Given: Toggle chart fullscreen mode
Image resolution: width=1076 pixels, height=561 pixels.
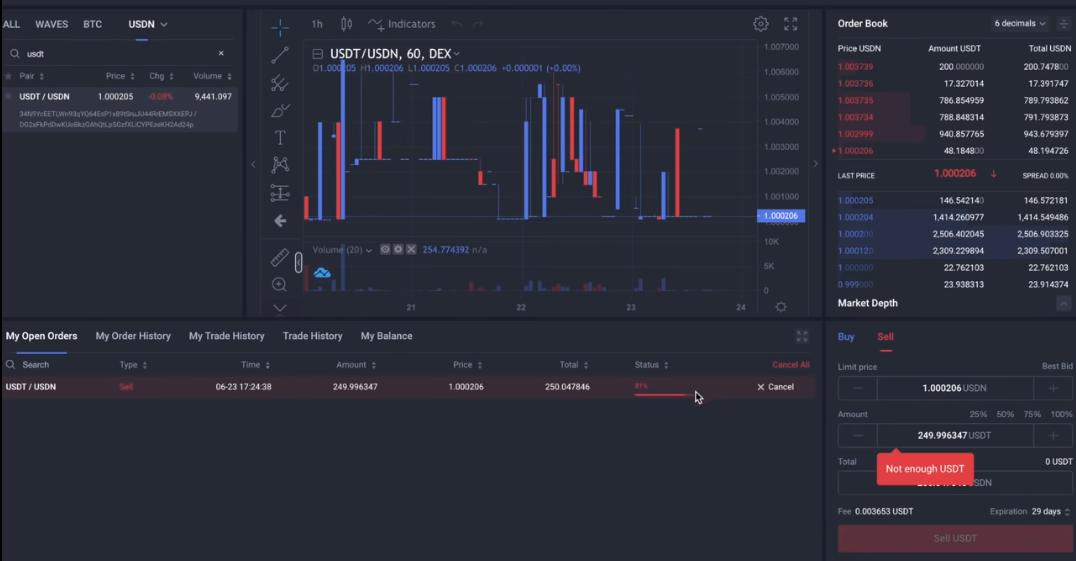Looking at the screenshot, I should [x=791, y=24].
